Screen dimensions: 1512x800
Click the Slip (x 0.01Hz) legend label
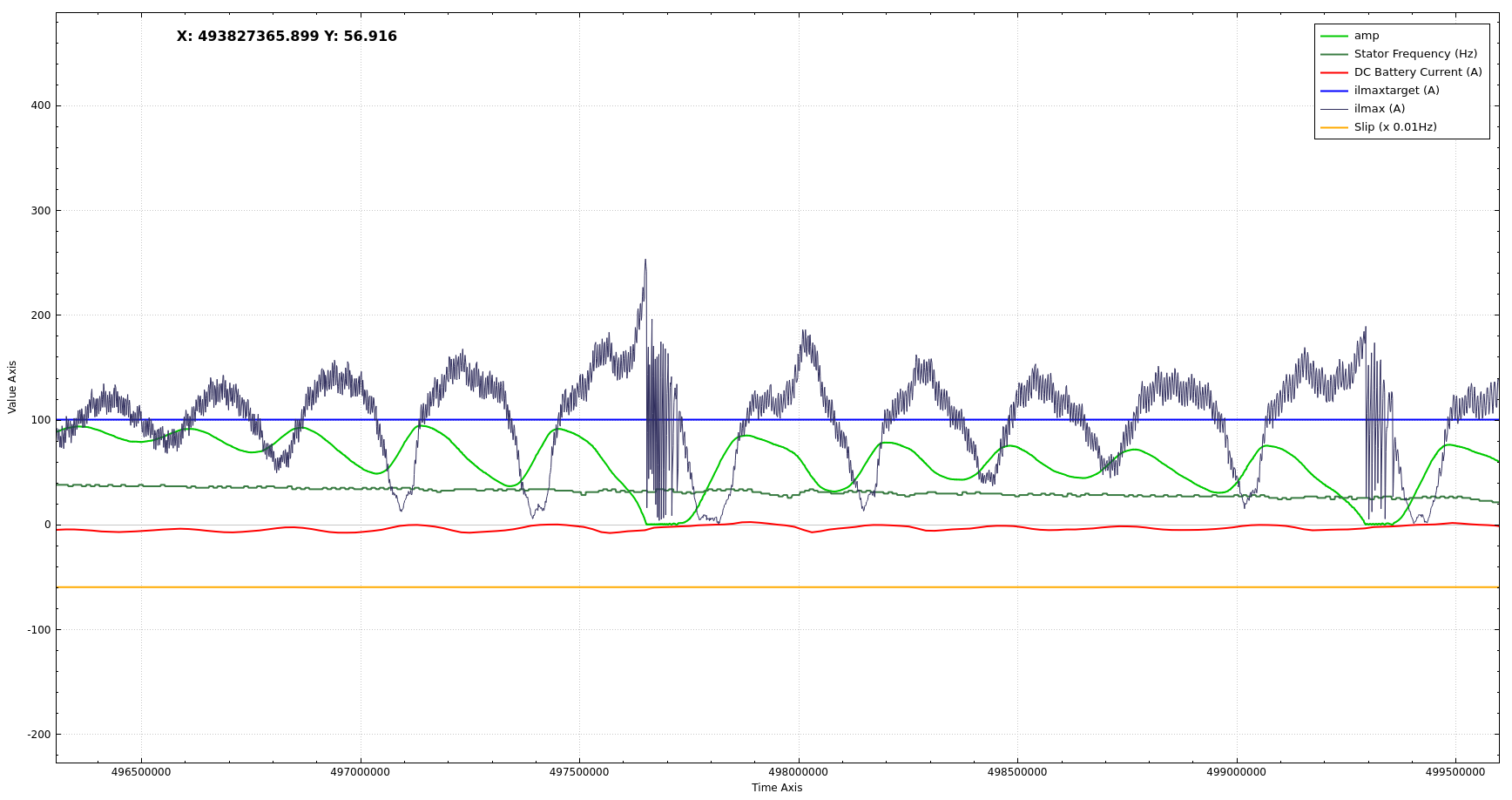coord(1394,127)
